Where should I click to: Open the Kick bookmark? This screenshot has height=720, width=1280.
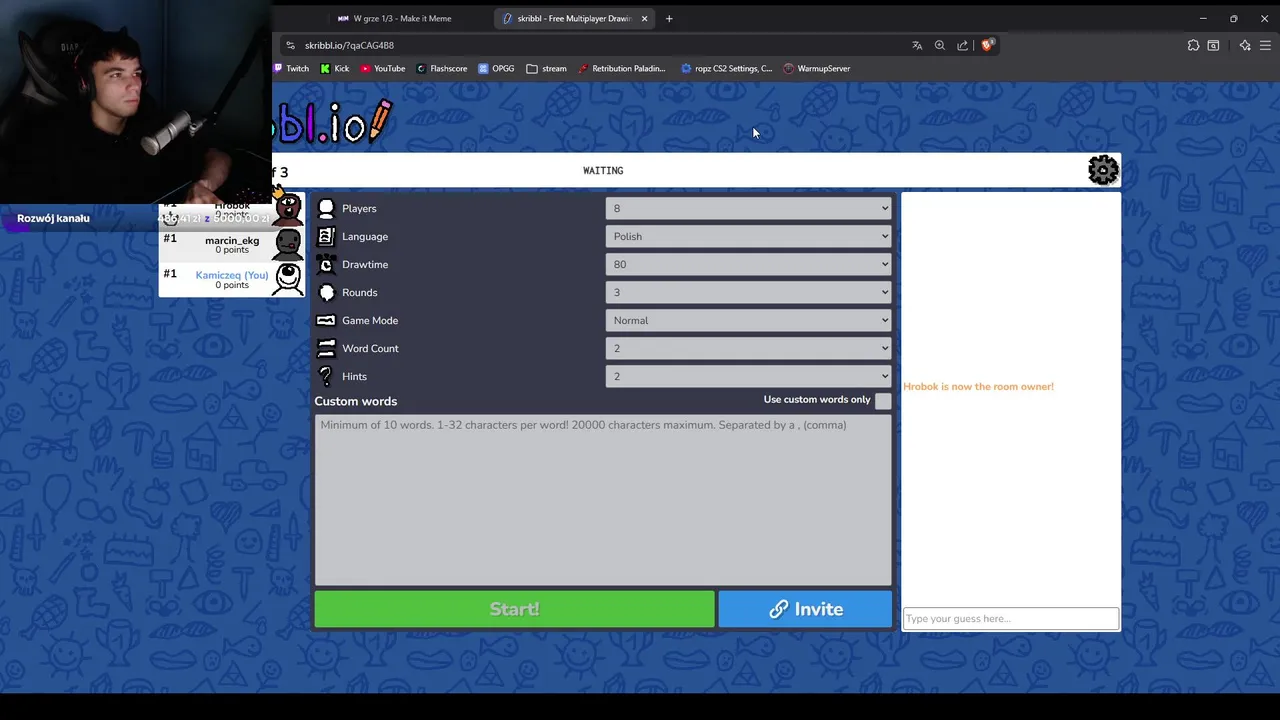click(334, 68)
